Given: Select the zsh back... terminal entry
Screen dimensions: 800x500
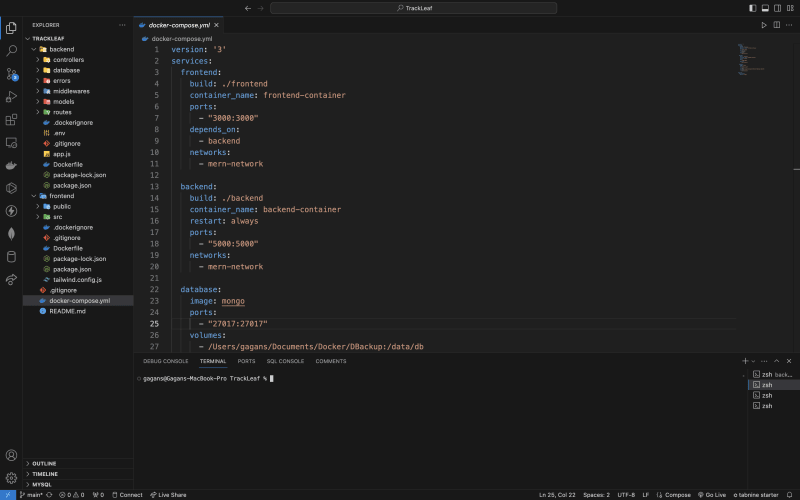Looking at the screenshot, I should tap(773, 374).
